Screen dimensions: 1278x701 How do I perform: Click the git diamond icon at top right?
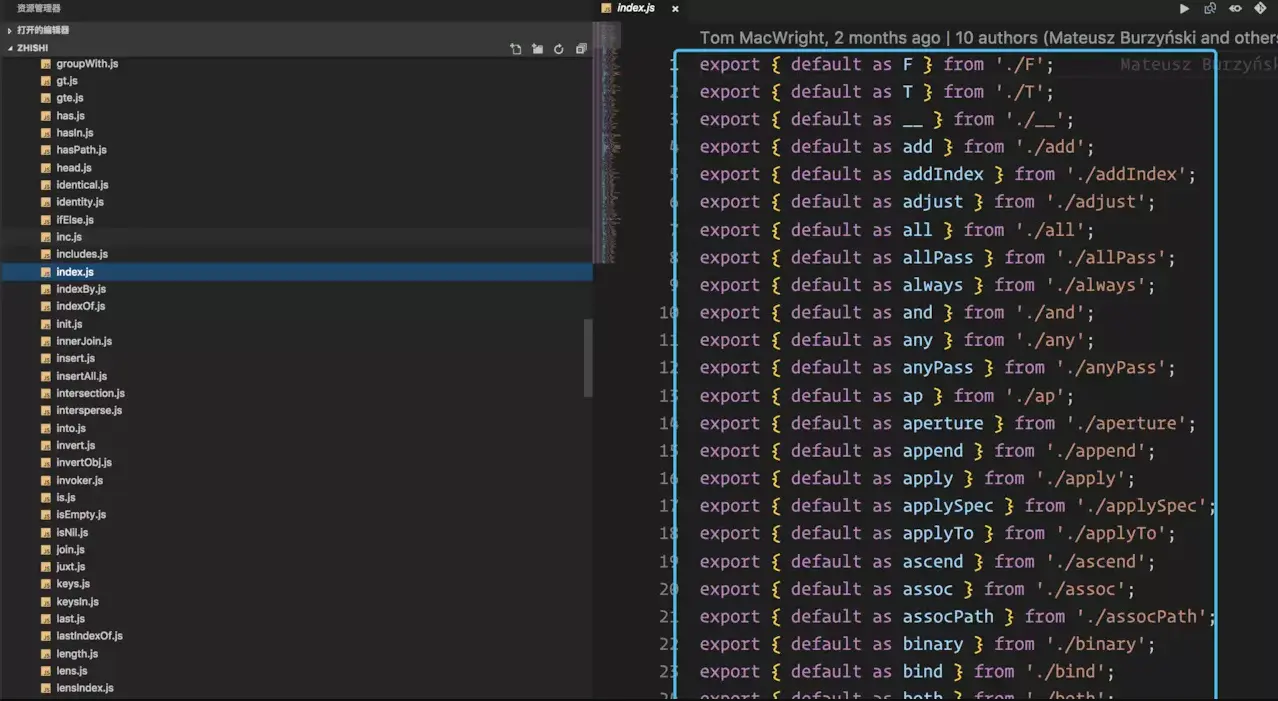1260,8
